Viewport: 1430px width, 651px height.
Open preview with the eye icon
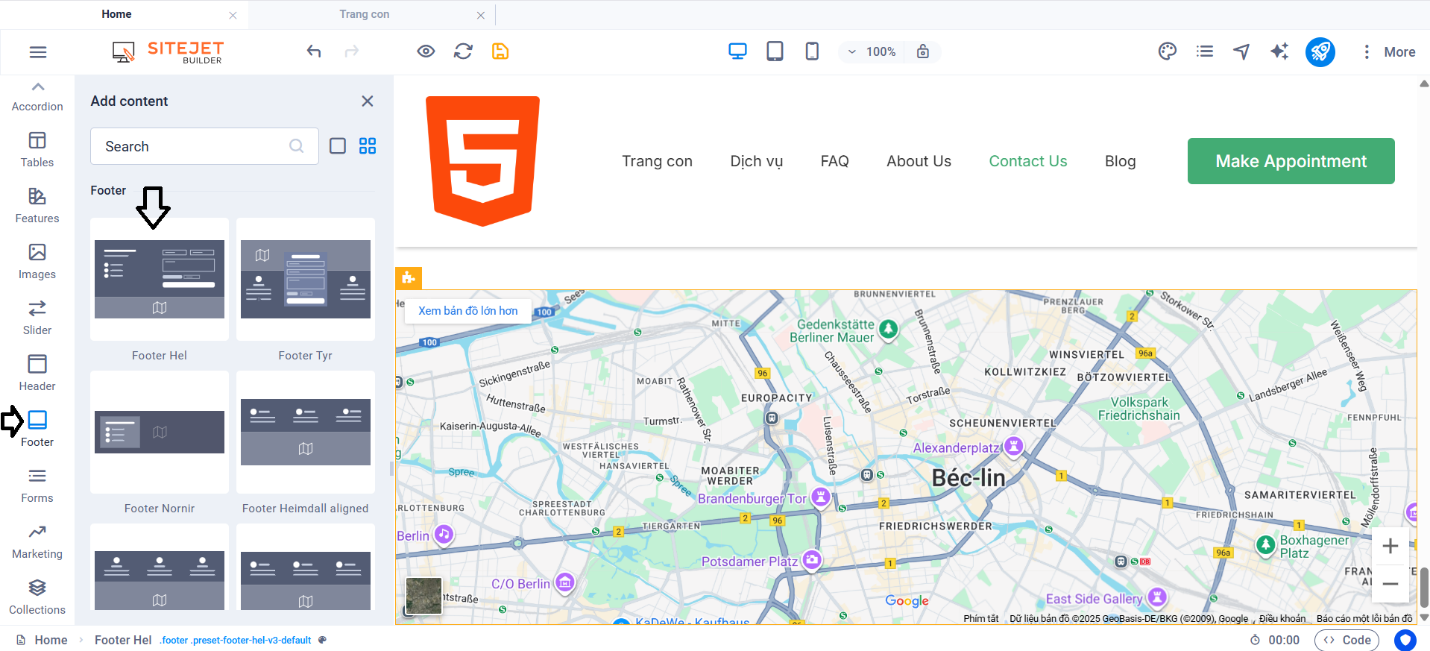426,52
